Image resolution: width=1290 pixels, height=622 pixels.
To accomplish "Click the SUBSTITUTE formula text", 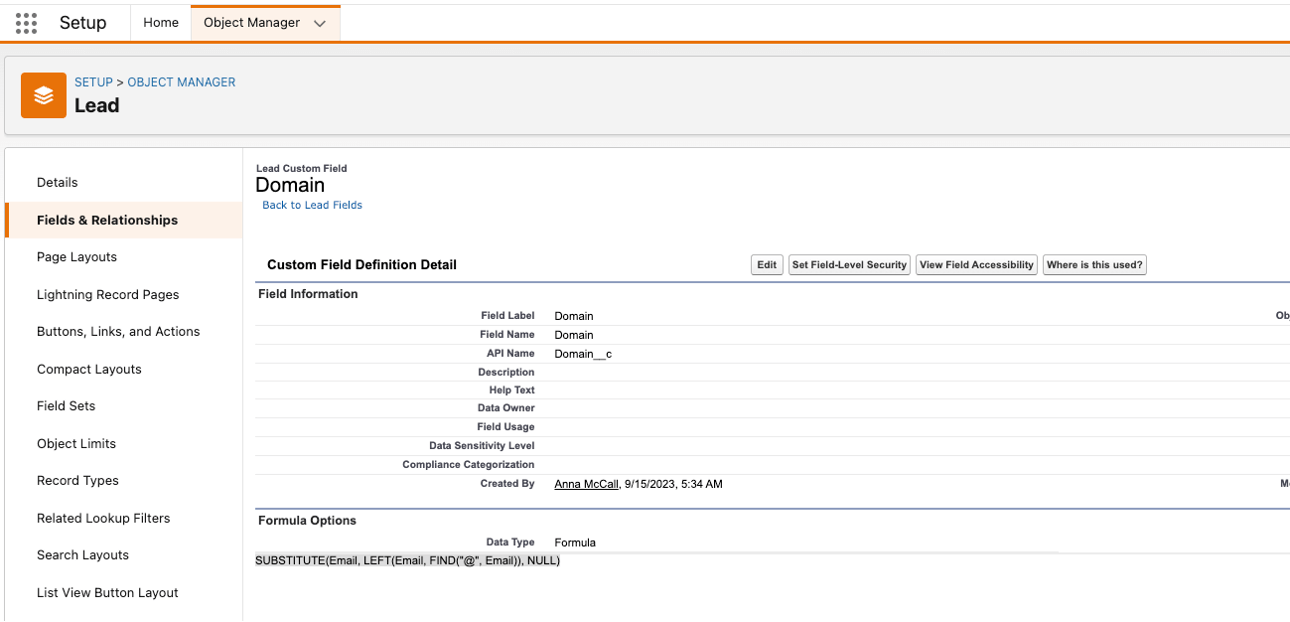I will (408, 561).
